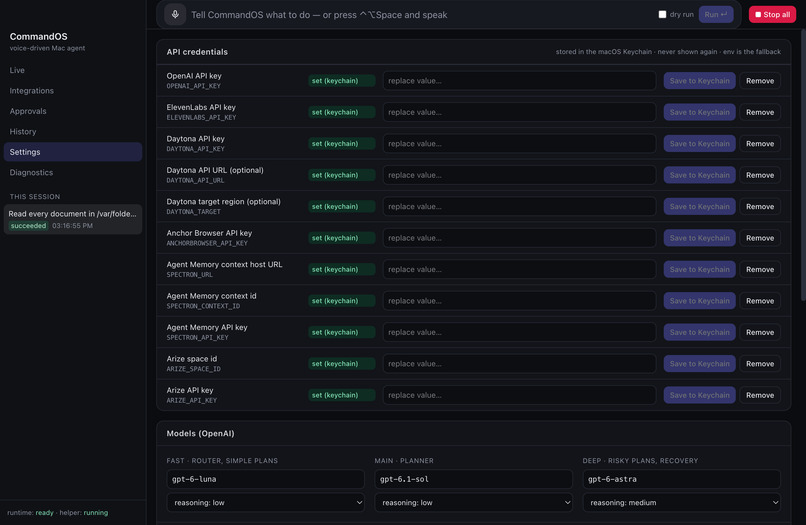Click the 'succeeded' status badge

pyautogui.click(x=28, y=226)
